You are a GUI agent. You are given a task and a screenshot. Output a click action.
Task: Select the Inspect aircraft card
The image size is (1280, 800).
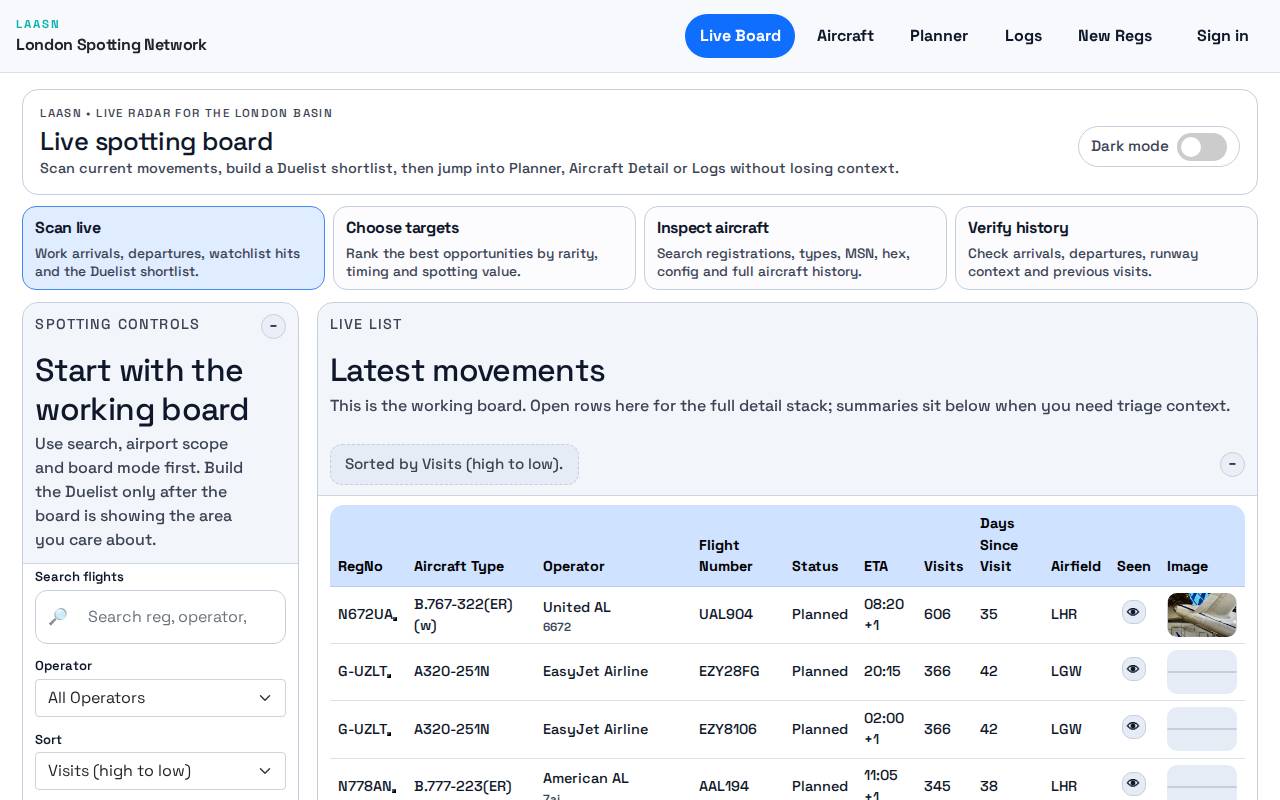(795, 248)
